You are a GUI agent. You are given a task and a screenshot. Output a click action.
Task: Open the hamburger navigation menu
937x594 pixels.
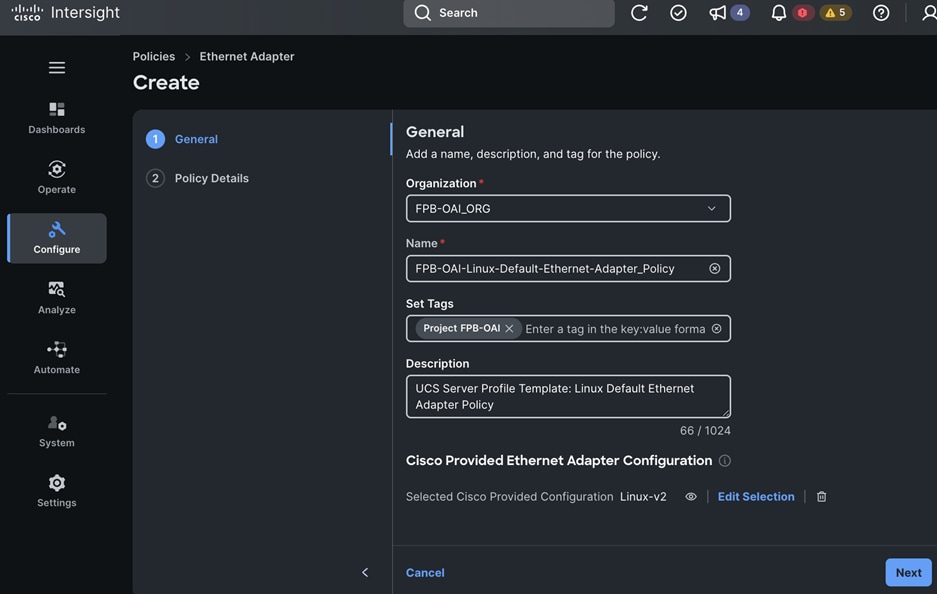click(57, 68)
